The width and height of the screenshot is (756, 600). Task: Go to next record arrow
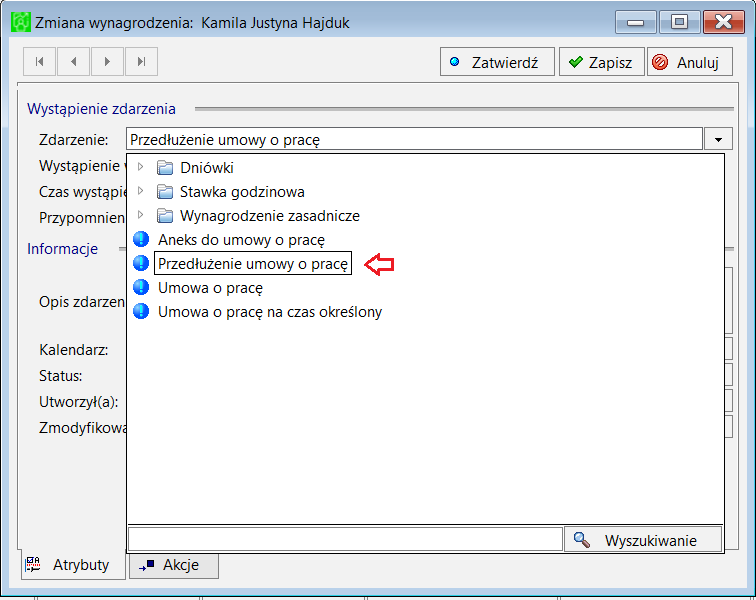[x=107, y=62]
